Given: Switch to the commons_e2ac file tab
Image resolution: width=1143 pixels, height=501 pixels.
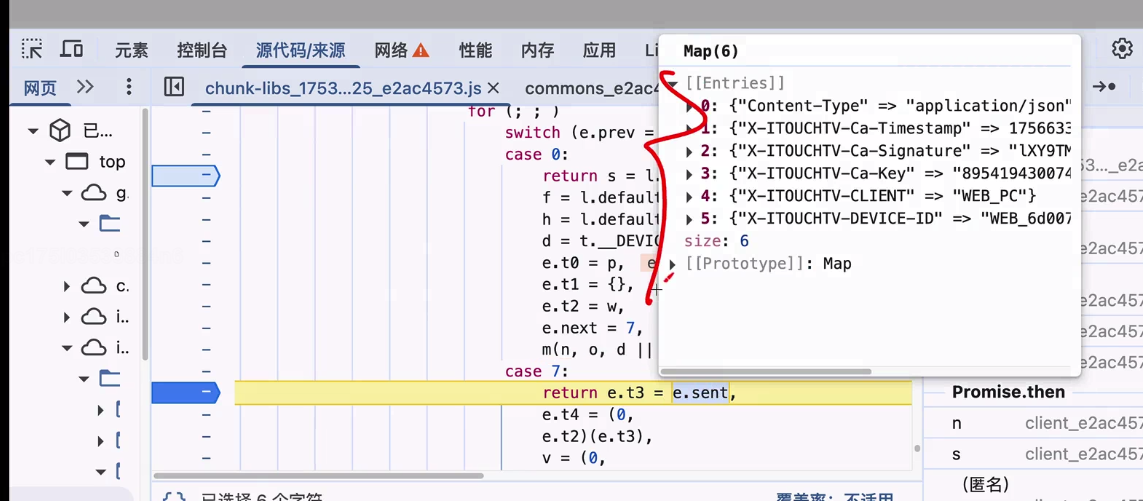Looking at the screenshot, I should (590, 88).
